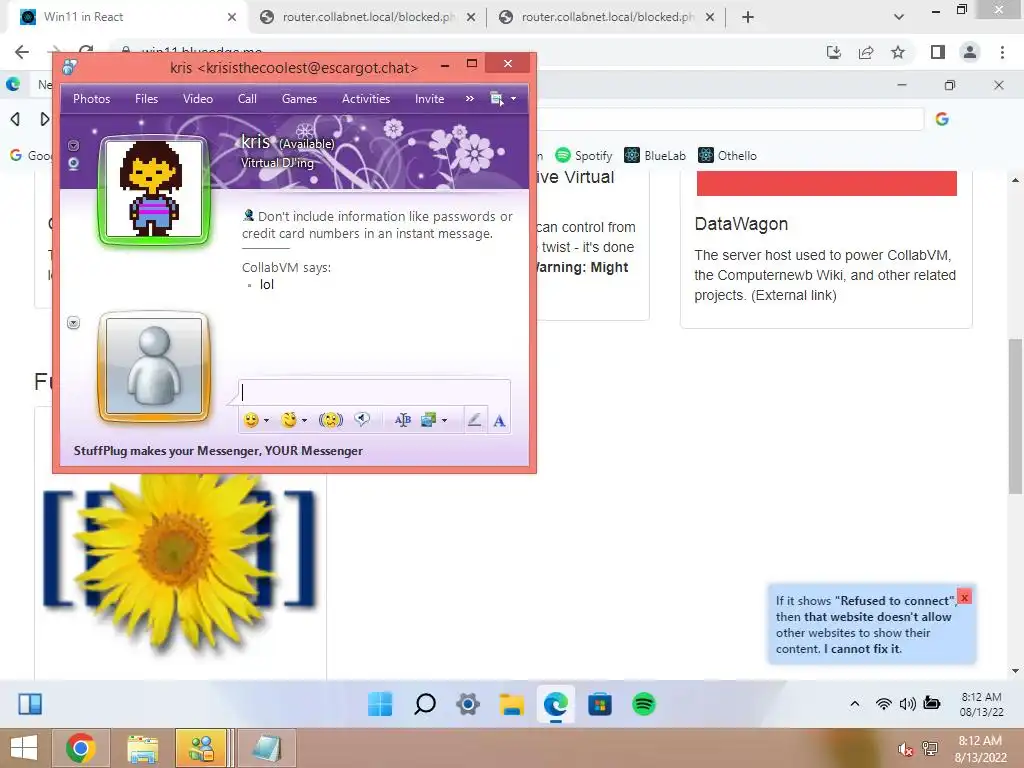Click the Messenger window title icon
This screenshot has height=768, width=1024.
[x=70, y=67]
